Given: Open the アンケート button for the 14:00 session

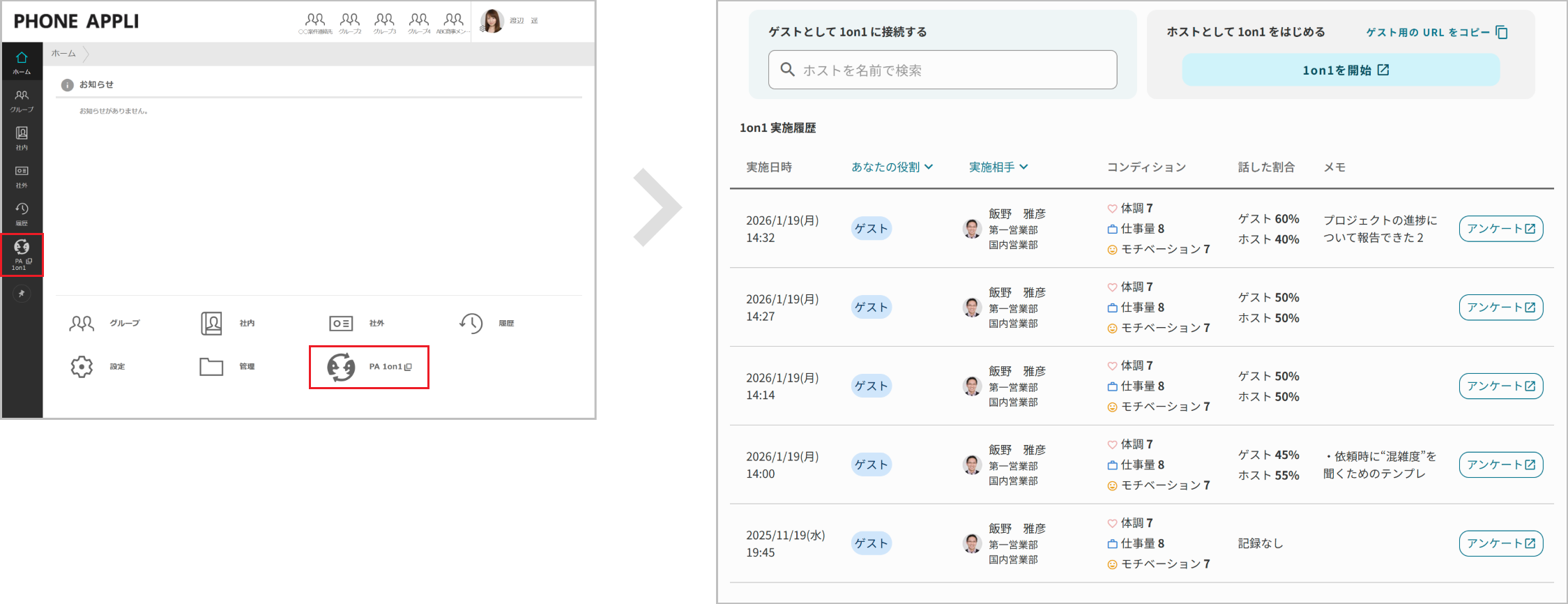Looking at the screenshot, I should click(x=1500, y=465).
